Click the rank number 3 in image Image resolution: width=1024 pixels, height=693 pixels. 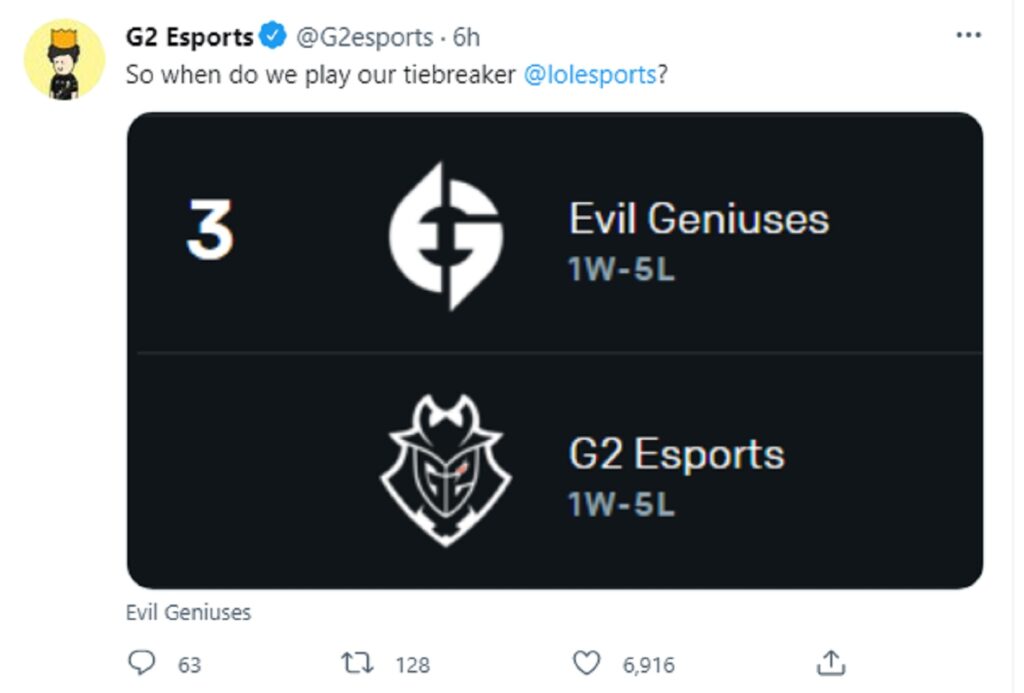[210, 230]
